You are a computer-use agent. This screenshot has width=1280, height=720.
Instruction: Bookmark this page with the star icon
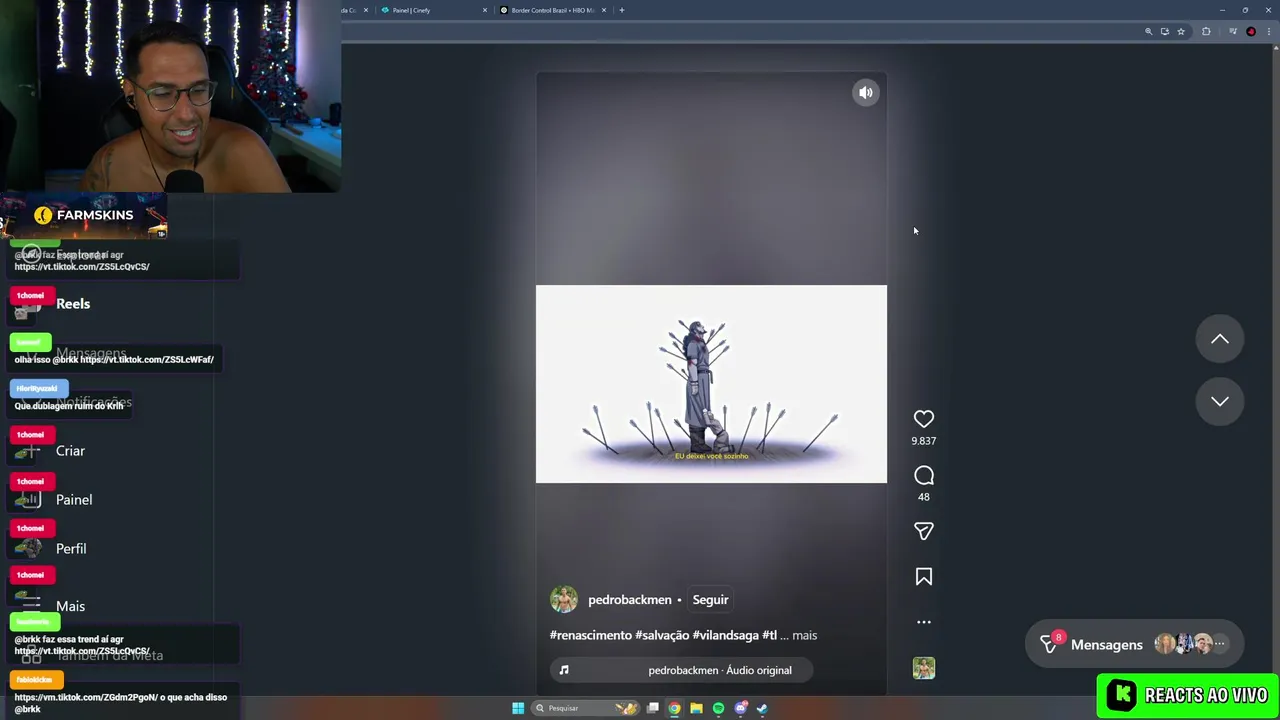[x=1181, y=32]
